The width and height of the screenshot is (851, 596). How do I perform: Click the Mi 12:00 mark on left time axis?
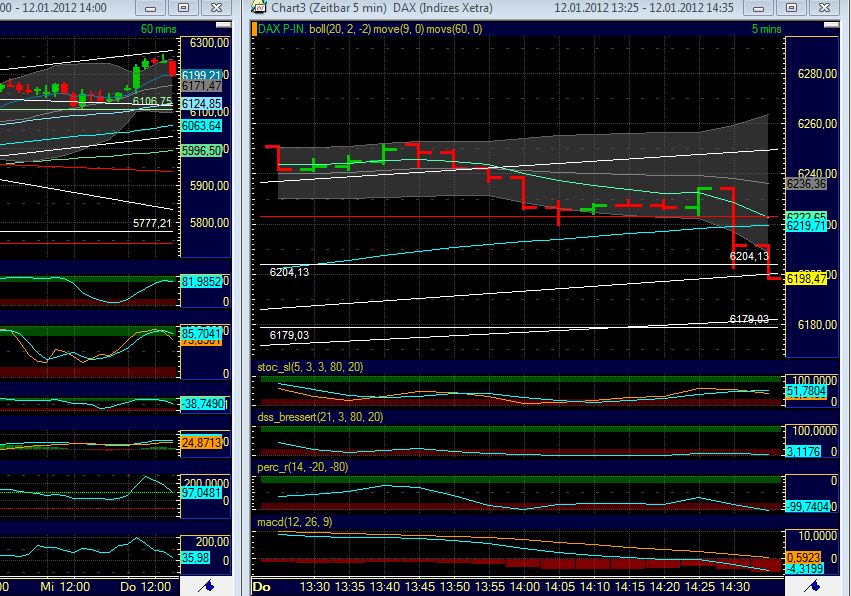[65, 587]
